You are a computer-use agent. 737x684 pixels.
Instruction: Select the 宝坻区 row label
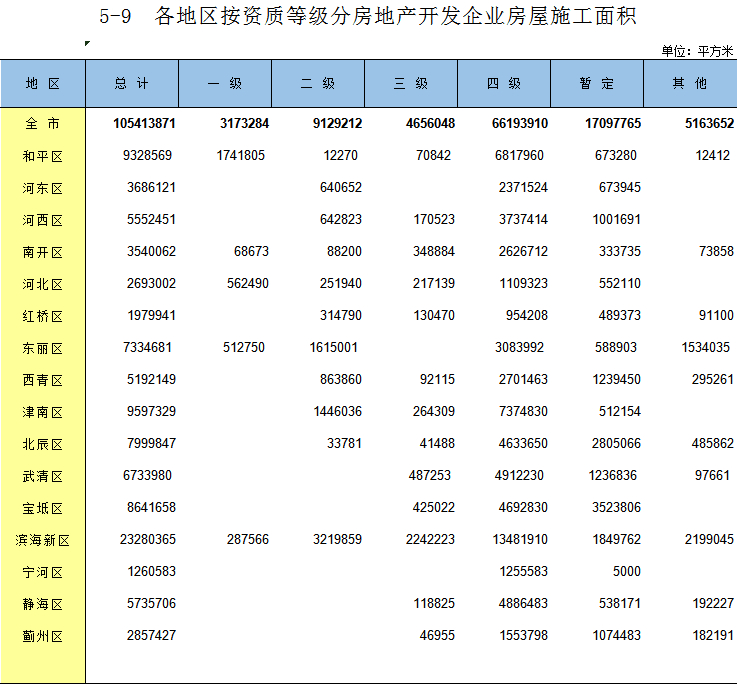tap(43, 508)
